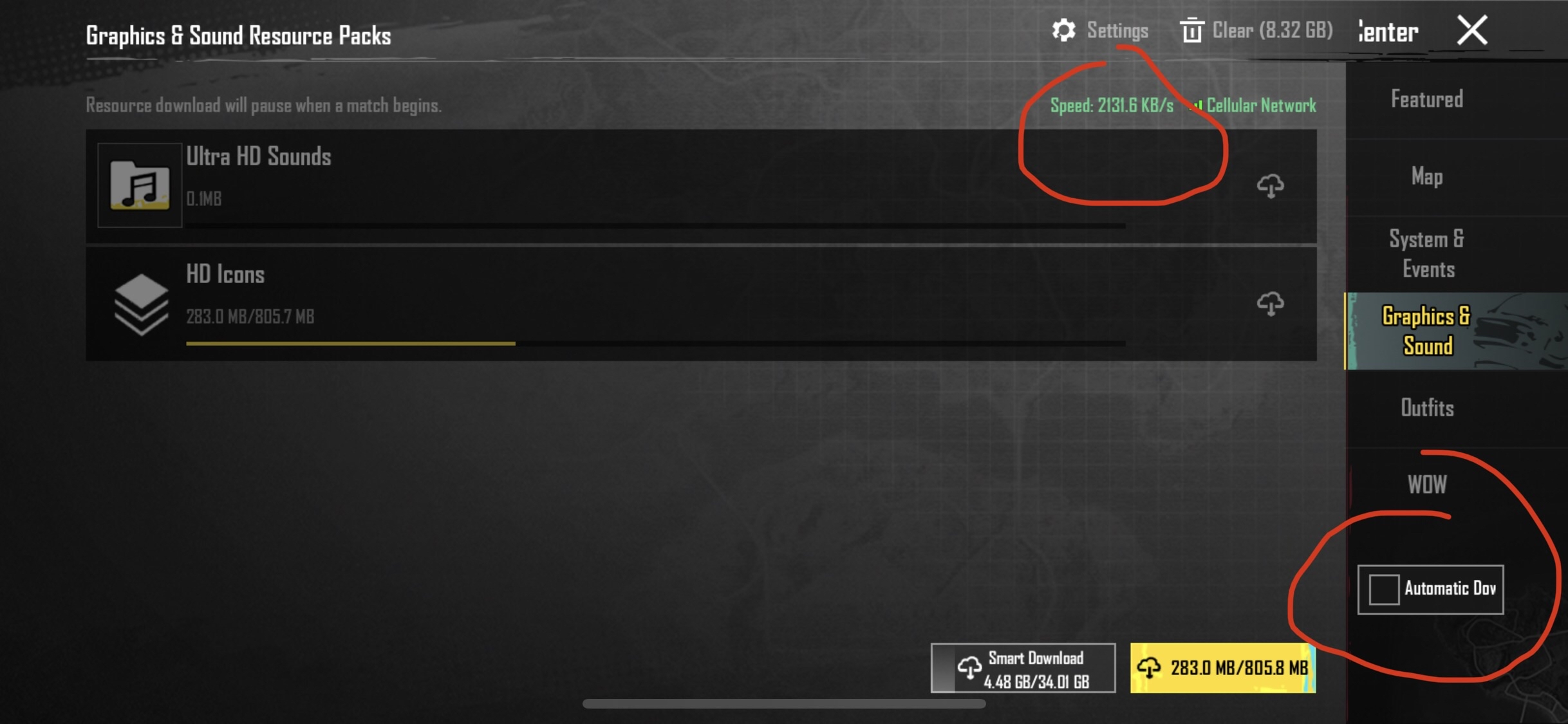Open the Settings gear icon
This screenshot has width=1568, height=724.
pyautogui.click(x=1063, y=30)
